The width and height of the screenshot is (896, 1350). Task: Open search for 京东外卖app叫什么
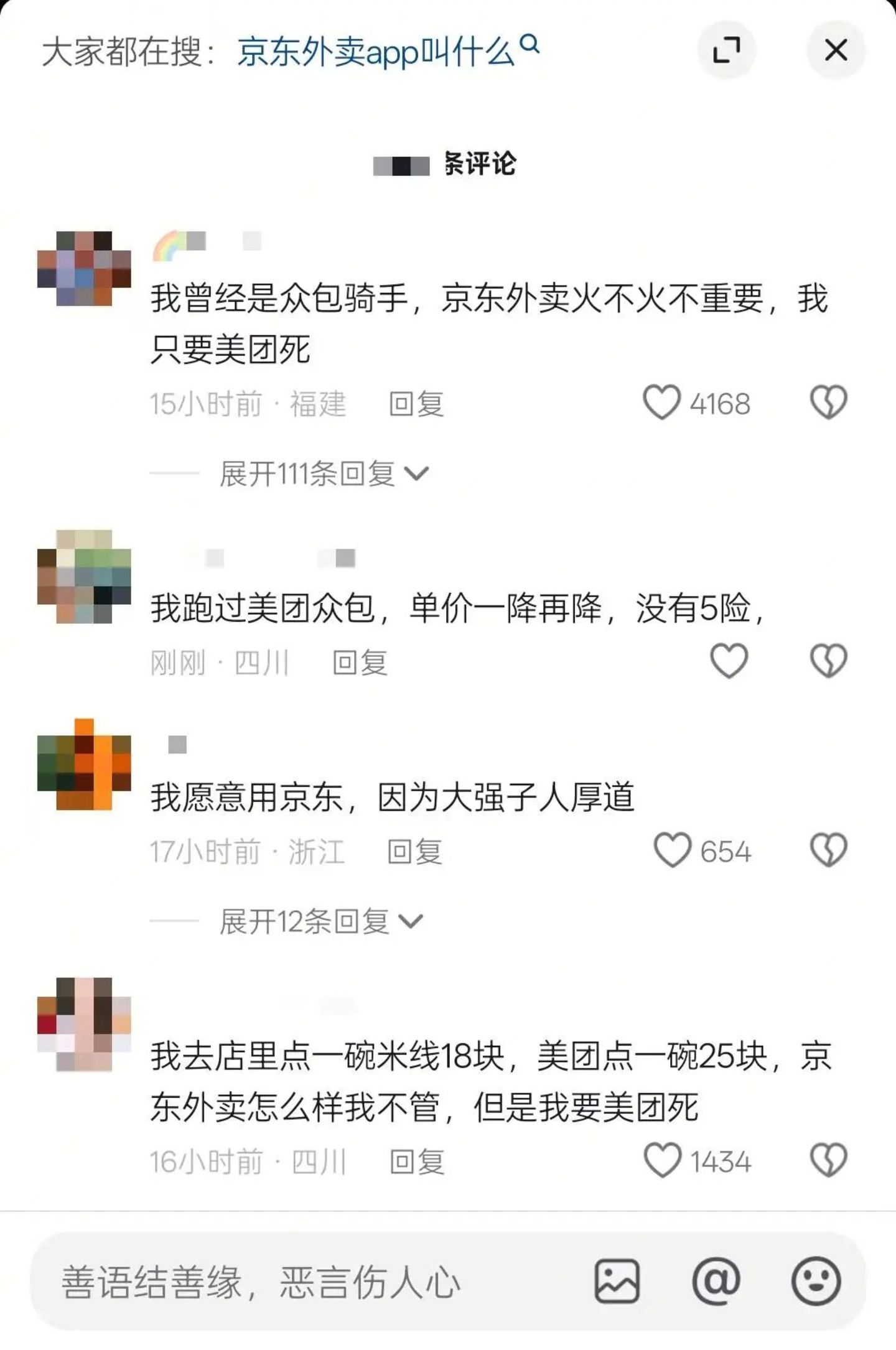(388, 51)
